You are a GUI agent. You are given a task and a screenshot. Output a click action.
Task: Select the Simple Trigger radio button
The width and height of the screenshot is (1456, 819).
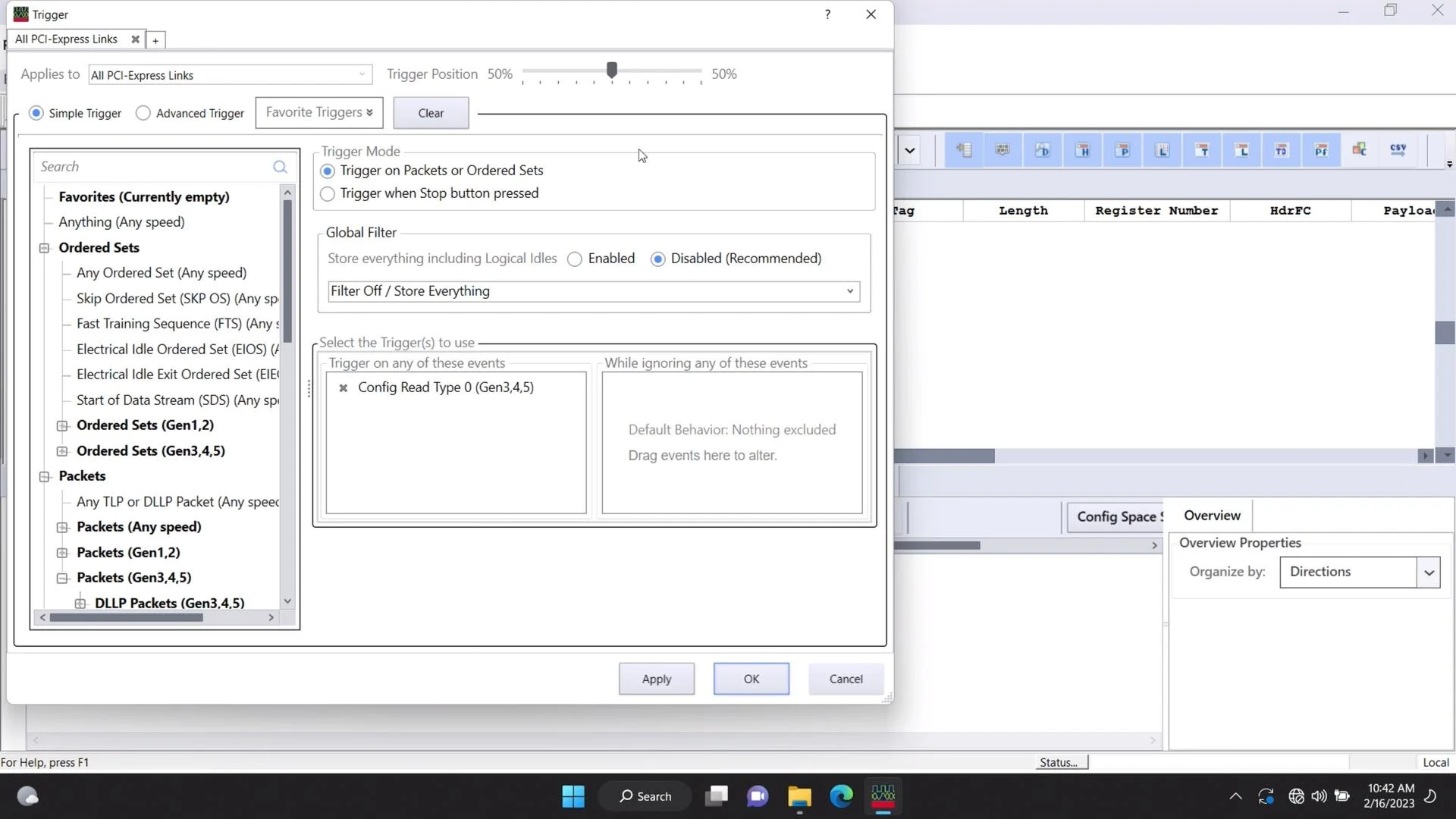tap(36, 113)
